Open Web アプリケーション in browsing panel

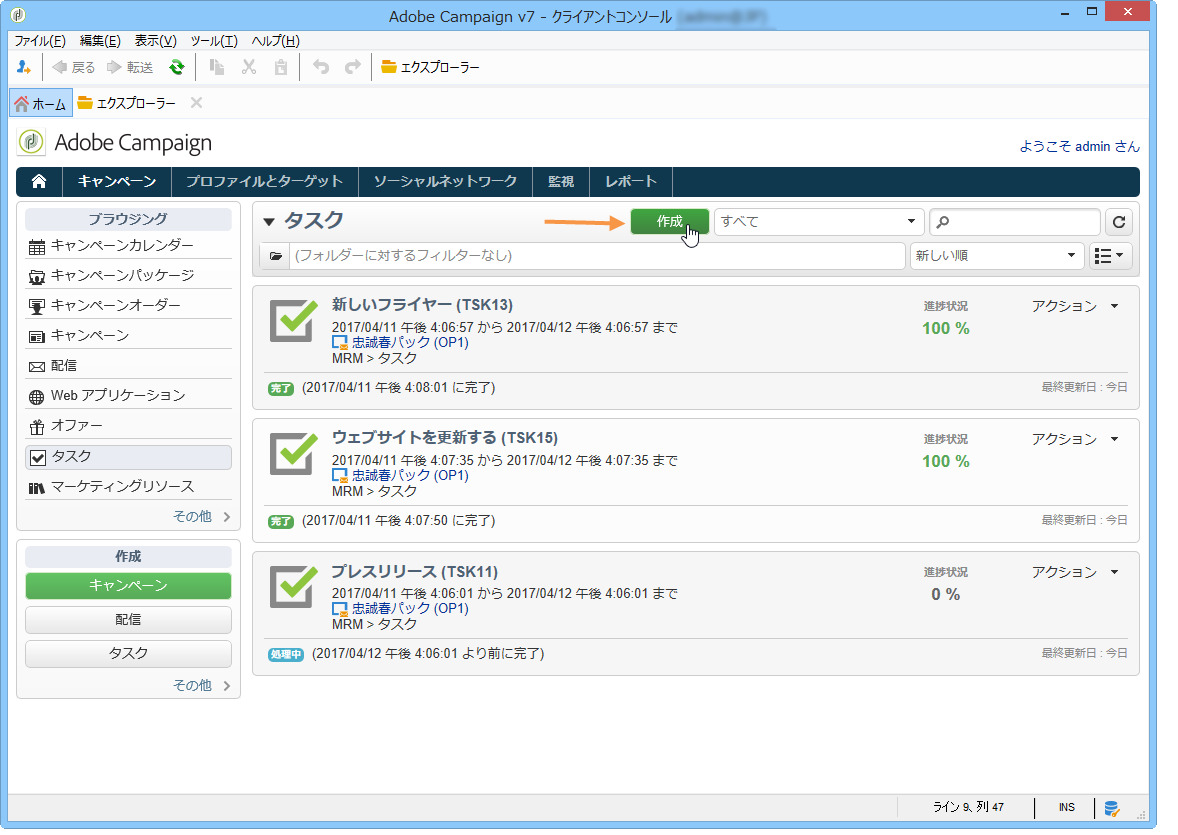coord(128,396)
